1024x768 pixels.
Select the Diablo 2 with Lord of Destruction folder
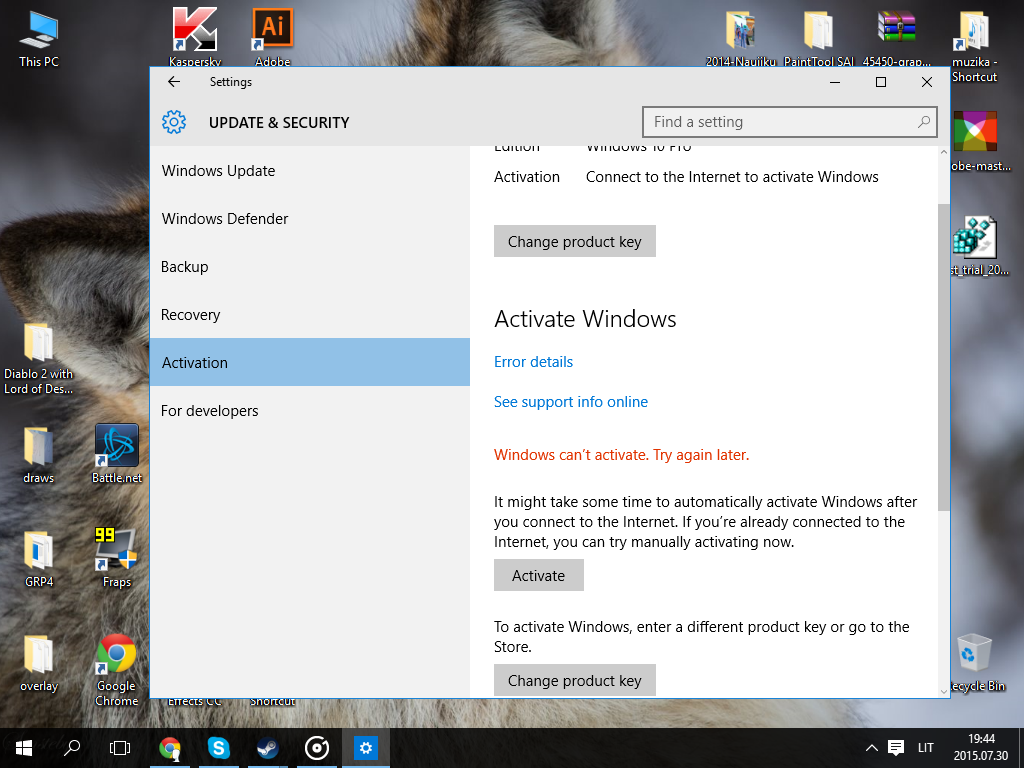[x=39, y=358]
